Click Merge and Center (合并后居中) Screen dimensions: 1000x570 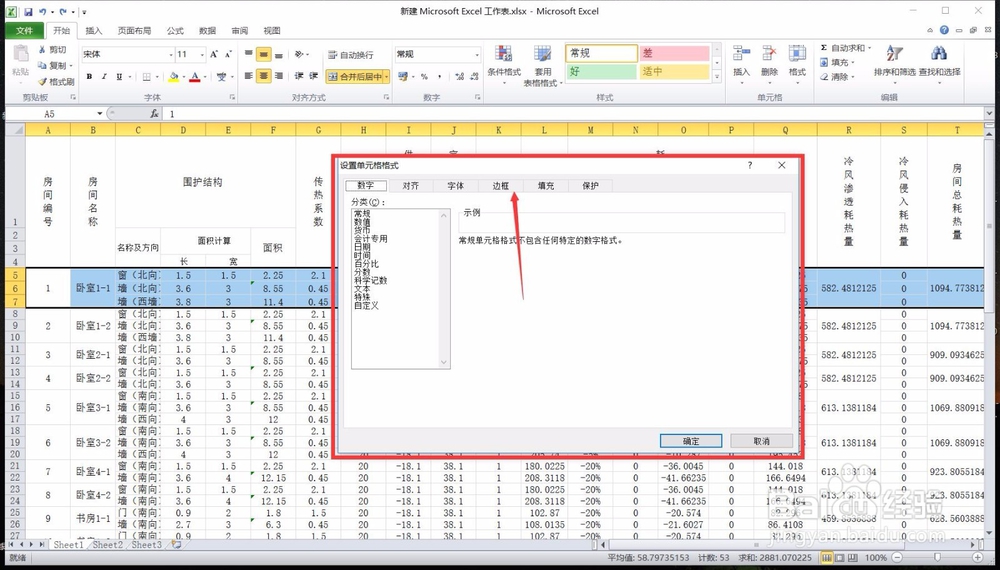(x=354, y=77)
